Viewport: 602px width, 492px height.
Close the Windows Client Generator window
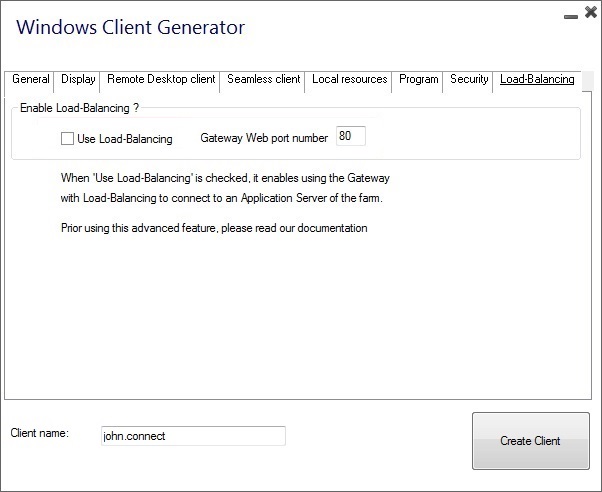[x=590, y=12]
